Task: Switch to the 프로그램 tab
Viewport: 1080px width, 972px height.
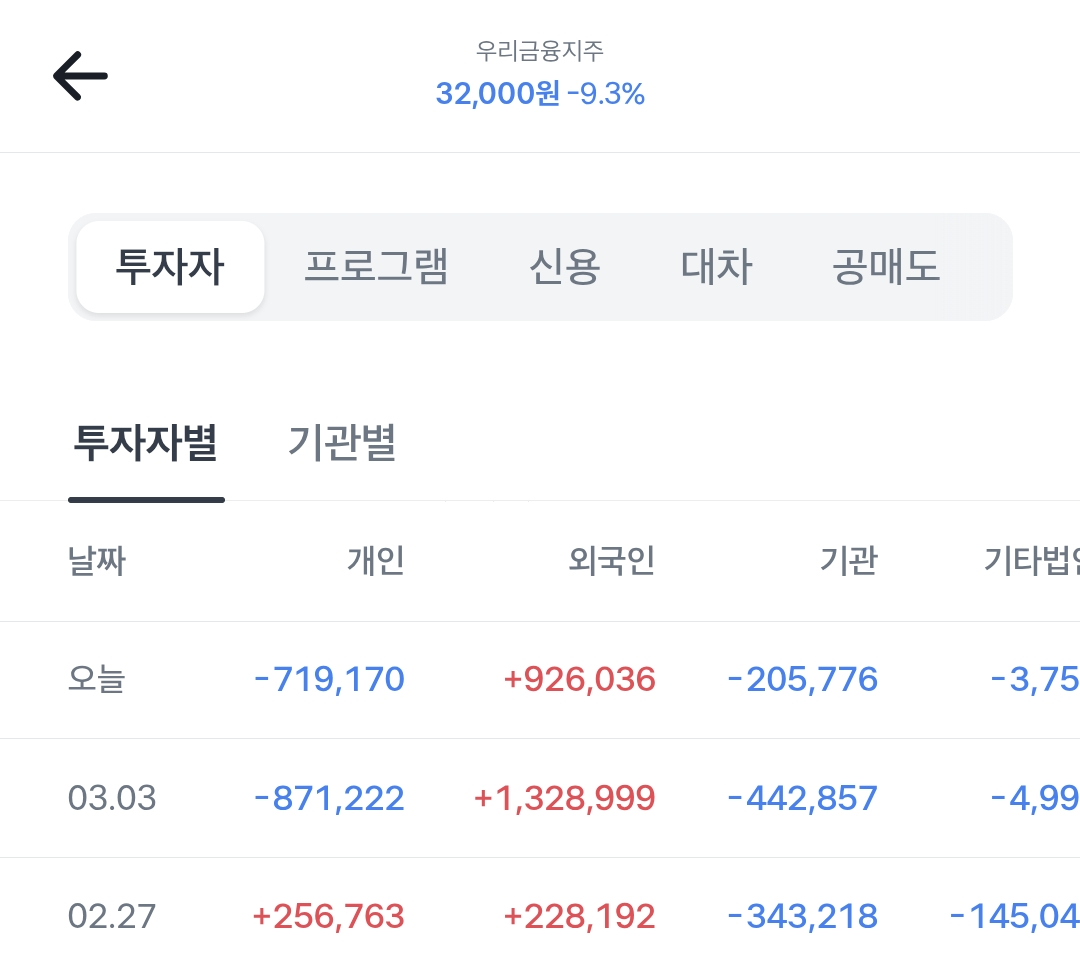Action: point(376,267)
